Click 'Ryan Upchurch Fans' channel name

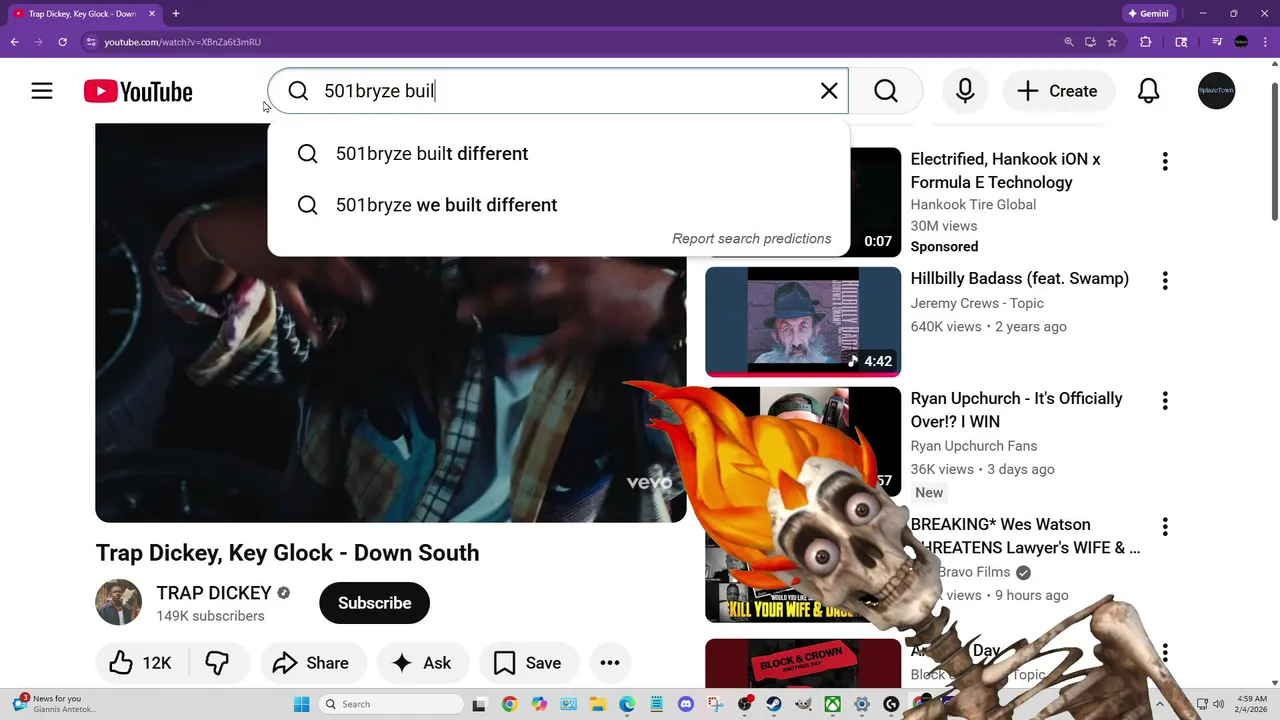[973, 446]
